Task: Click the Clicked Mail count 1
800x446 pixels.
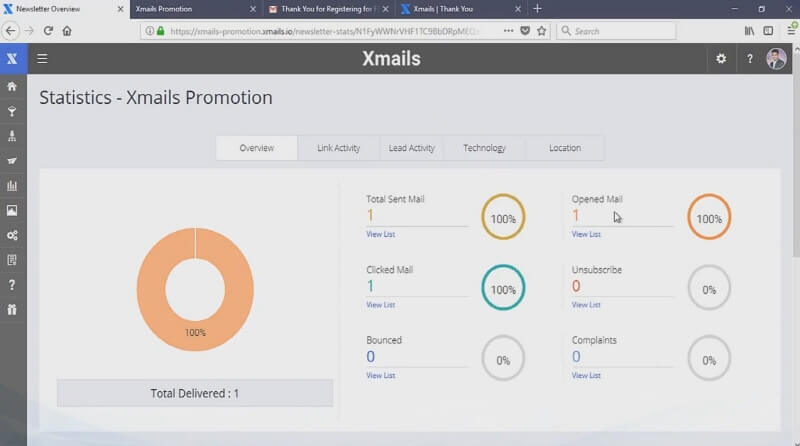Action: [370, 286]
